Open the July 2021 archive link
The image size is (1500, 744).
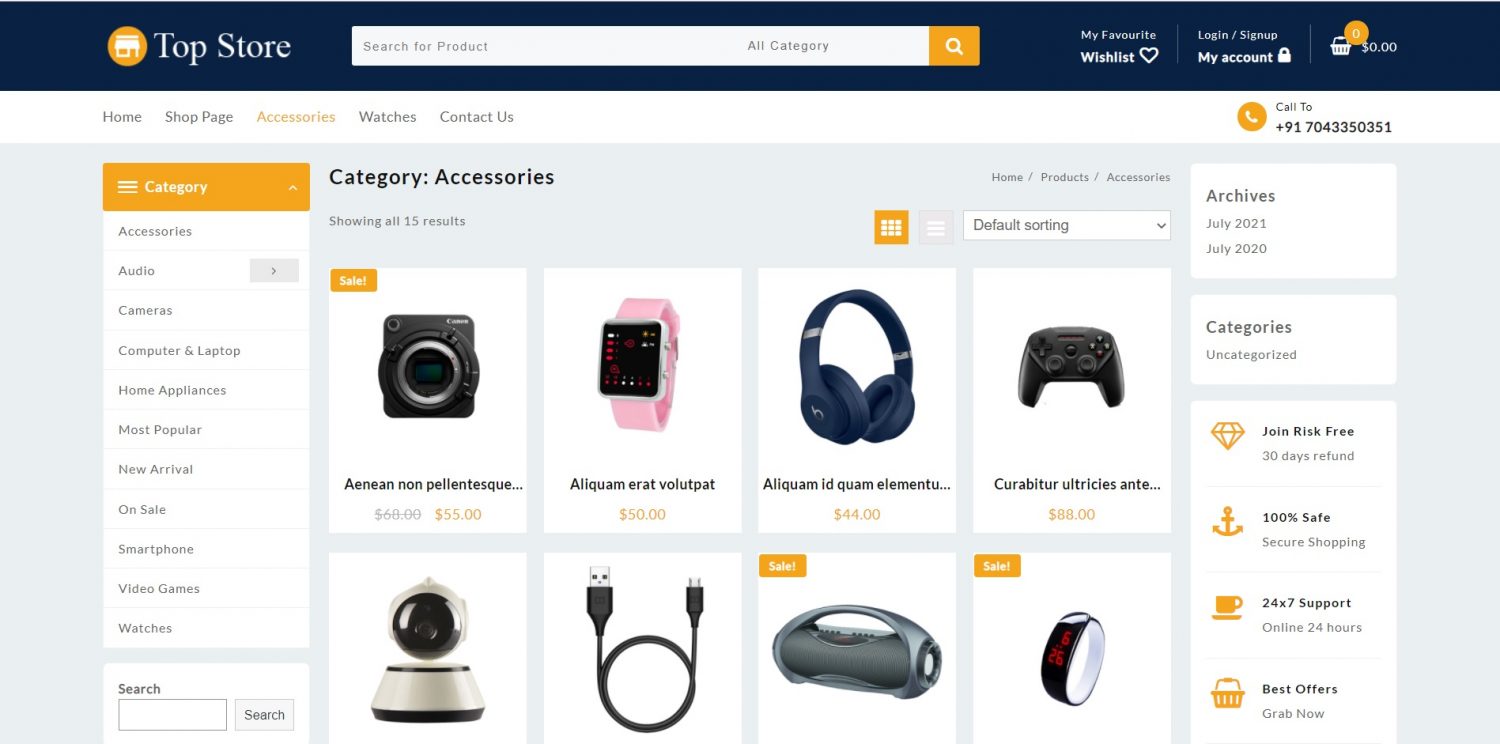pos(1236,223)
